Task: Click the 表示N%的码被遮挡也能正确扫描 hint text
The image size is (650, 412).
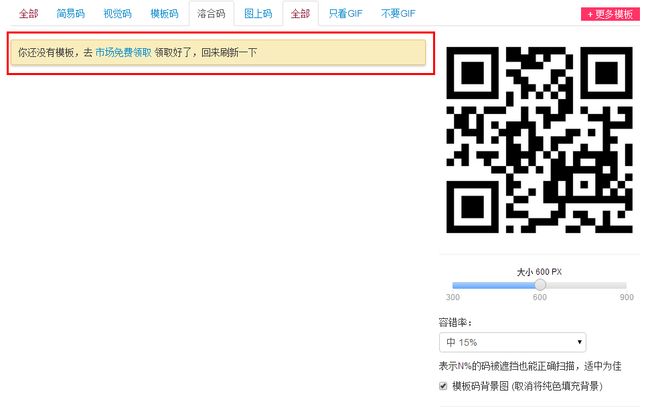Action: coord(530,366)
